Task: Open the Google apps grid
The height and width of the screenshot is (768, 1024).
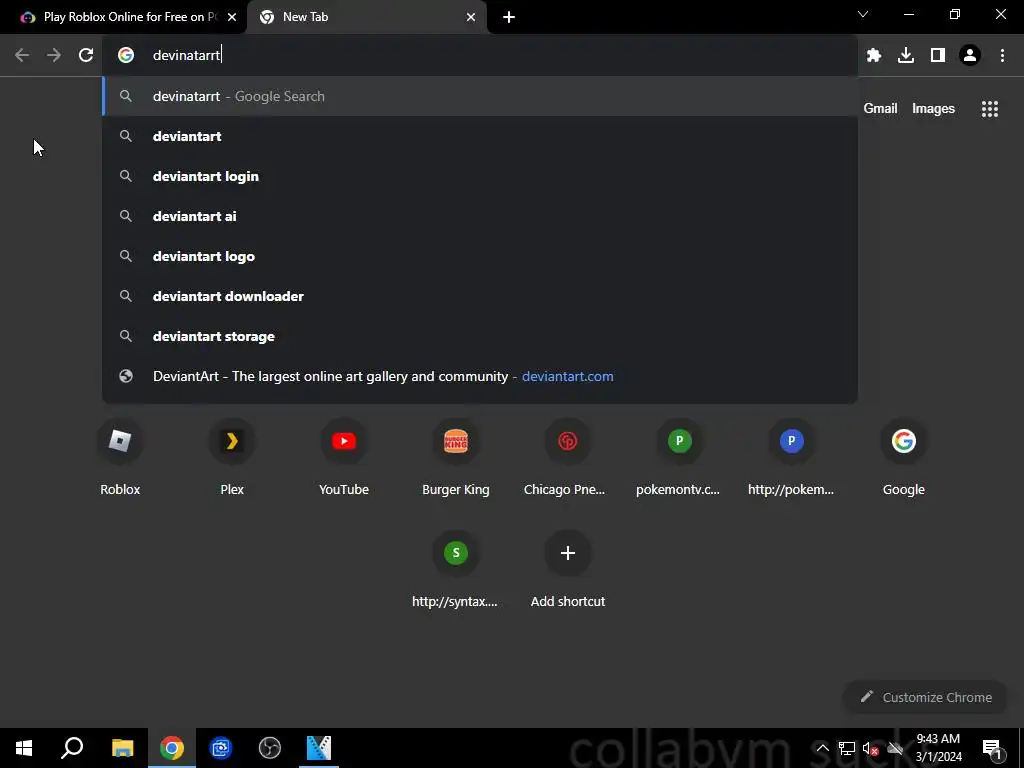Action: tap(990, 109)
